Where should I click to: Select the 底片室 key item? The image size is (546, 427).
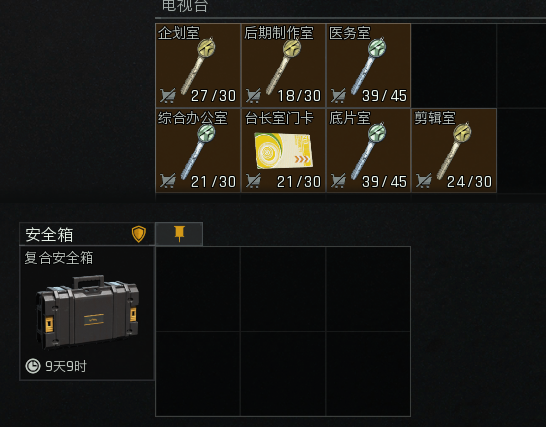pyautogui.click(x=368, y=150)
